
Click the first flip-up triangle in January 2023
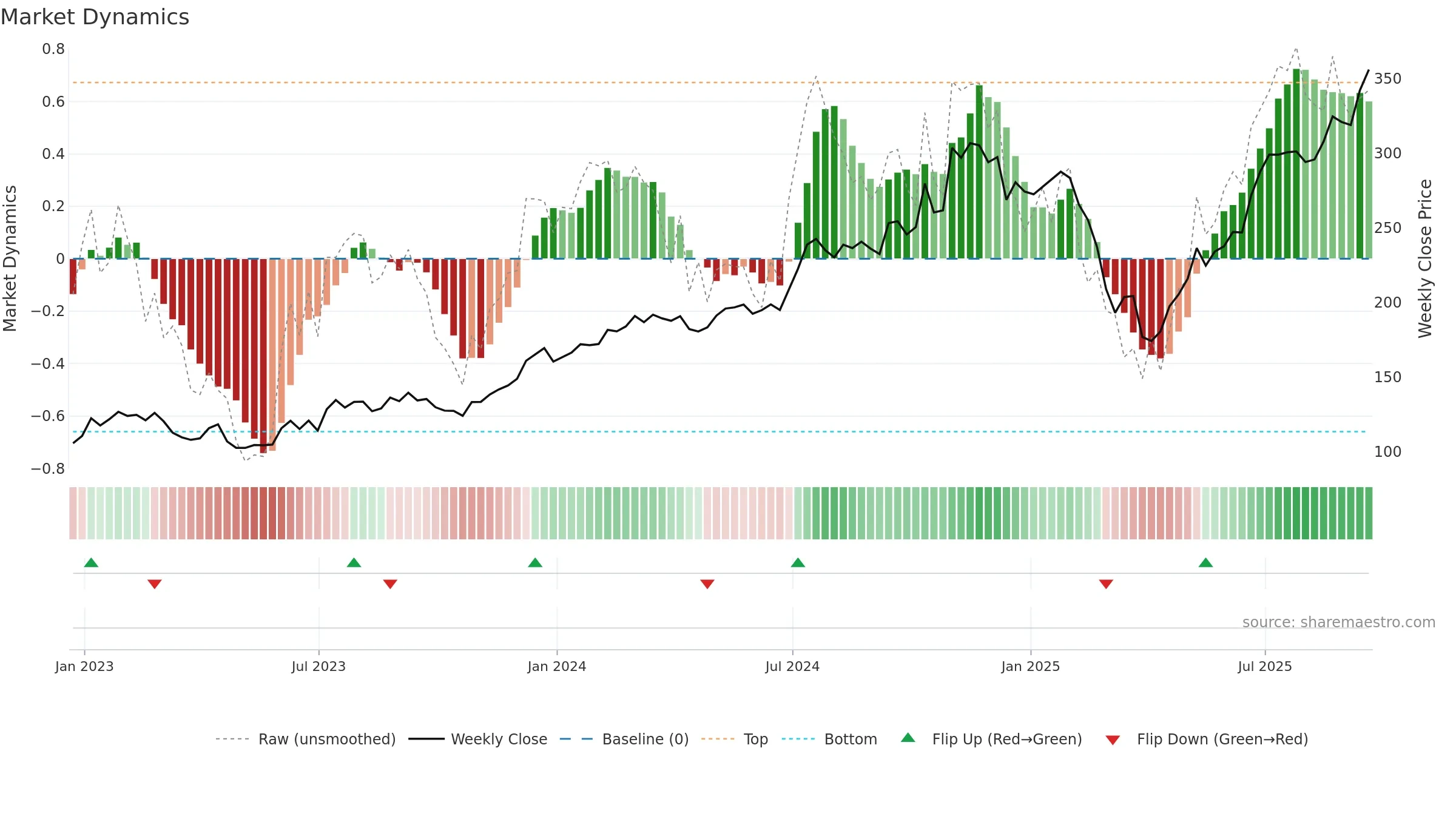(x=91, y=562)
